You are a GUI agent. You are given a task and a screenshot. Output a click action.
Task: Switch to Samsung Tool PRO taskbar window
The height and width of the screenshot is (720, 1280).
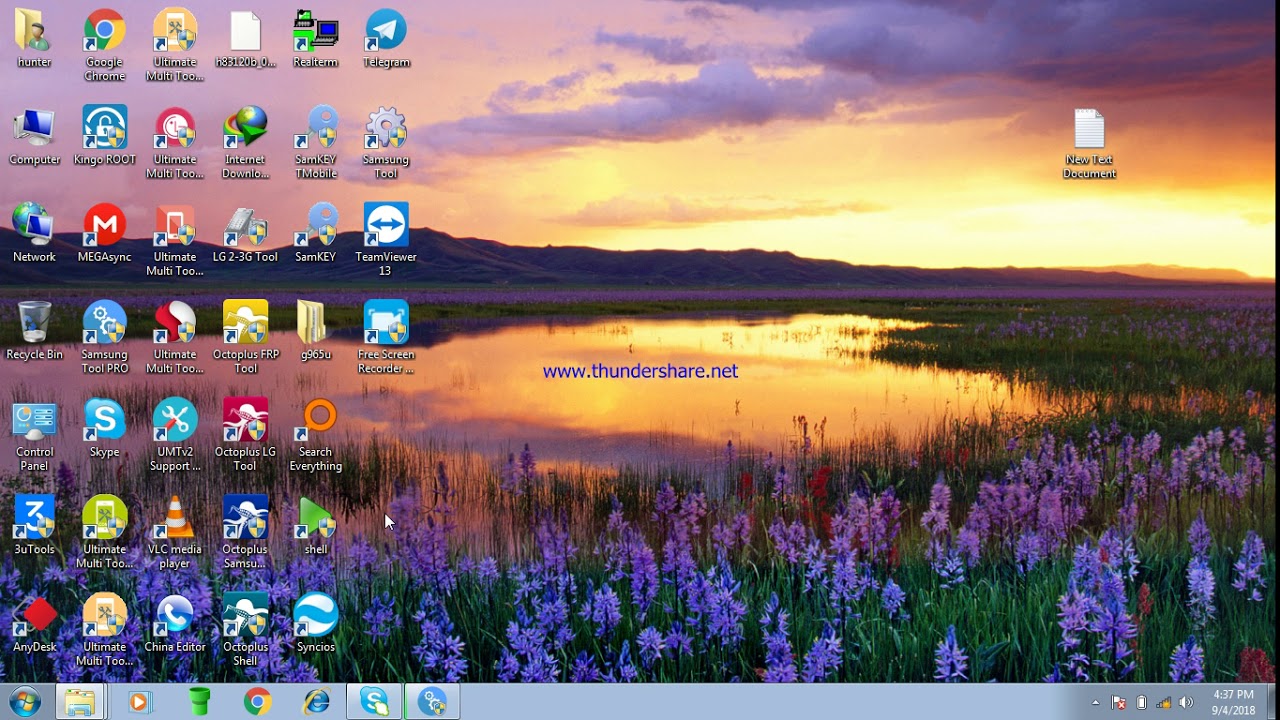tap(432, 702)
